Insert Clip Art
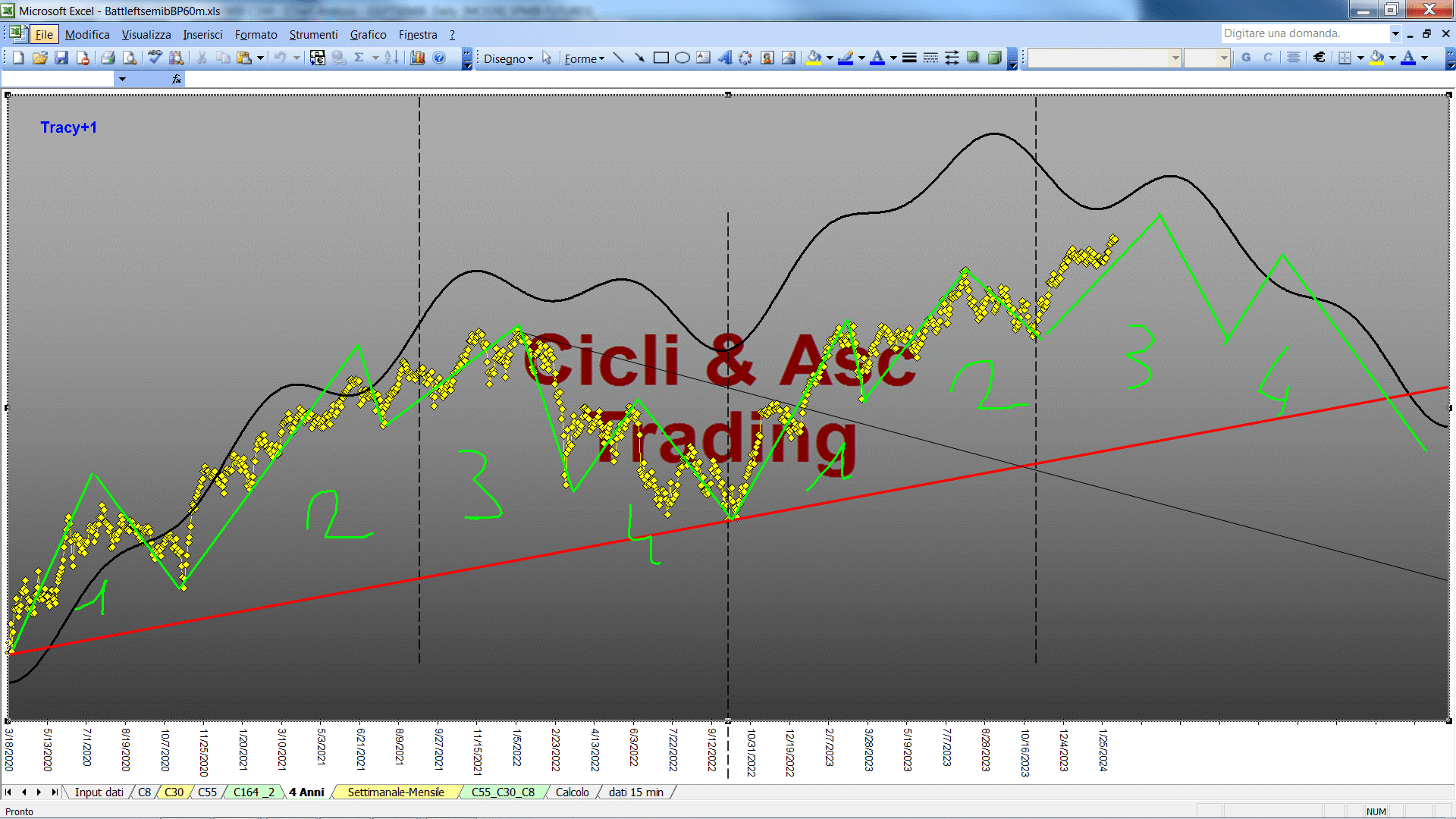This screenshot has height=819, width=1456. tap(767, 58)
